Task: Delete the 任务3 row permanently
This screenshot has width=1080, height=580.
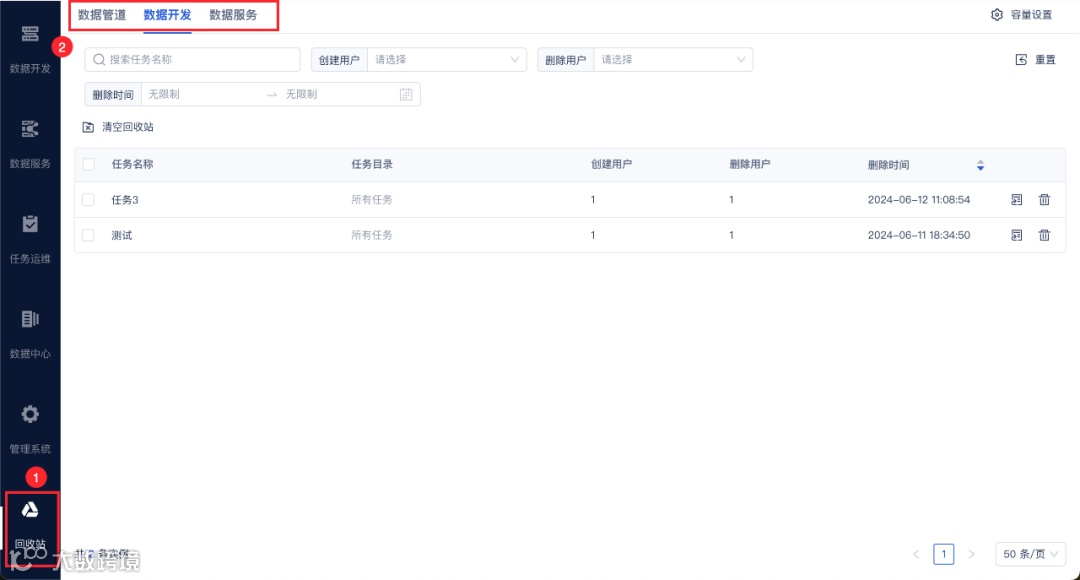Action: click(x=1044, y=200)
